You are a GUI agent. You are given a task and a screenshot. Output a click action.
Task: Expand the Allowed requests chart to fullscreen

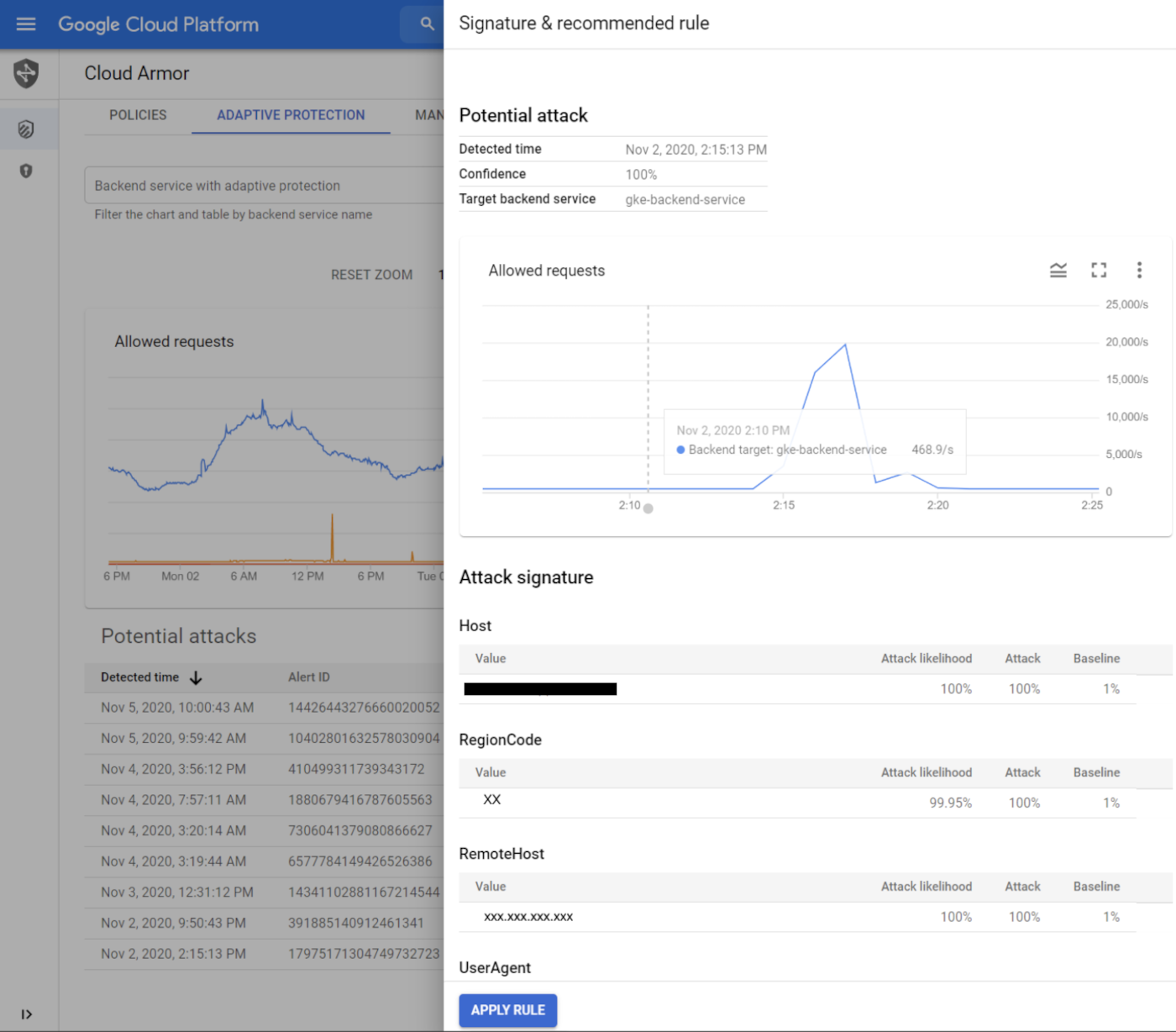pyautogui.click(x=1099, y=270)
